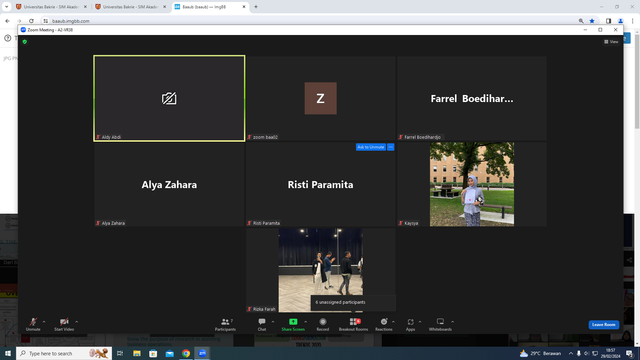
Task: Expand audio options arrow beside Unmute
Action: [x=44, y=322]
